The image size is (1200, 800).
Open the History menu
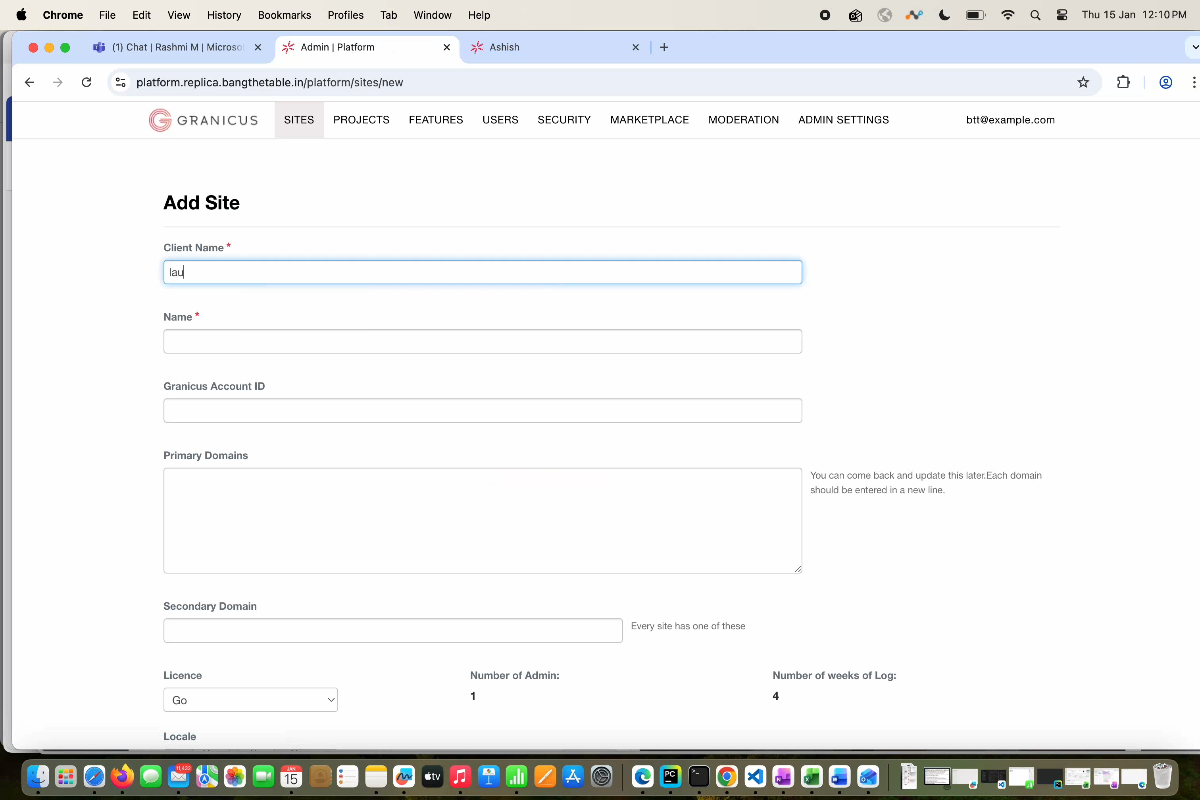tap(223, 15)
